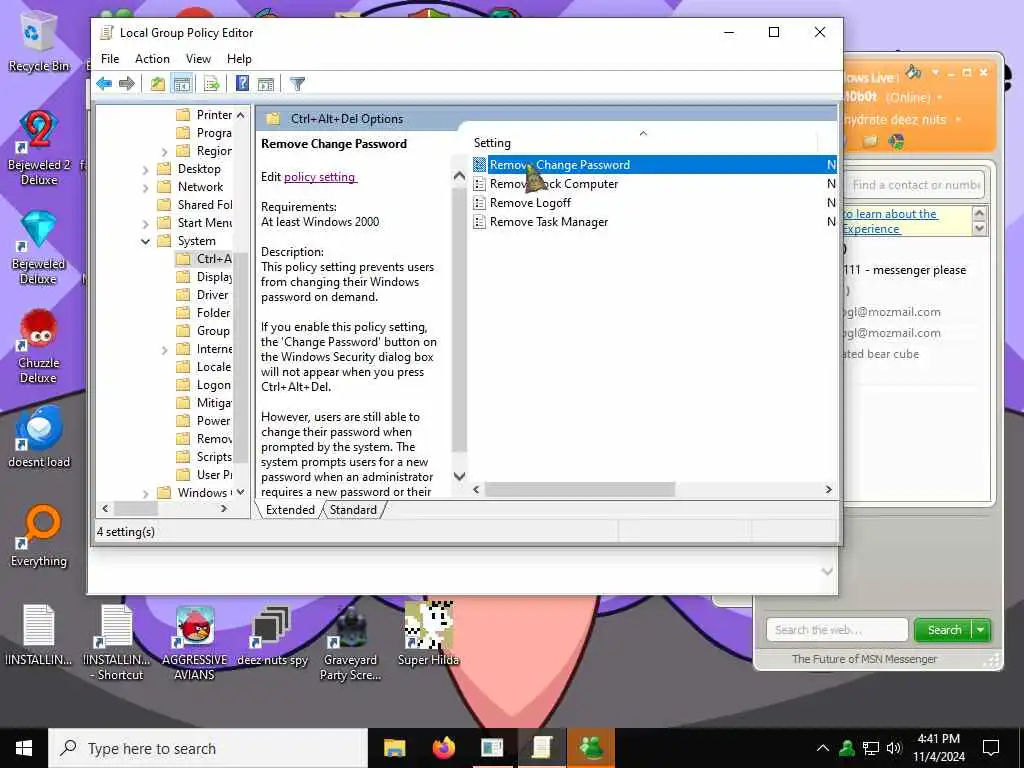Open the Action menu

[152, 59]
